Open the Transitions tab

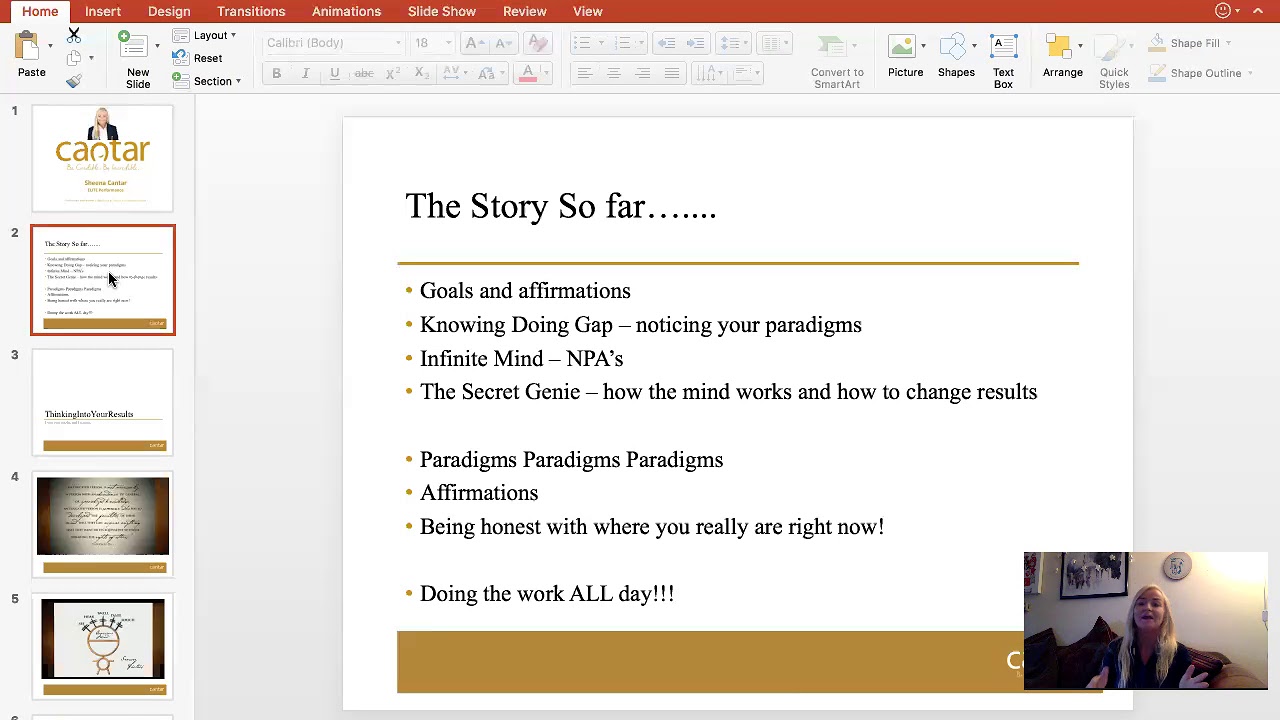tap(251, 11)
